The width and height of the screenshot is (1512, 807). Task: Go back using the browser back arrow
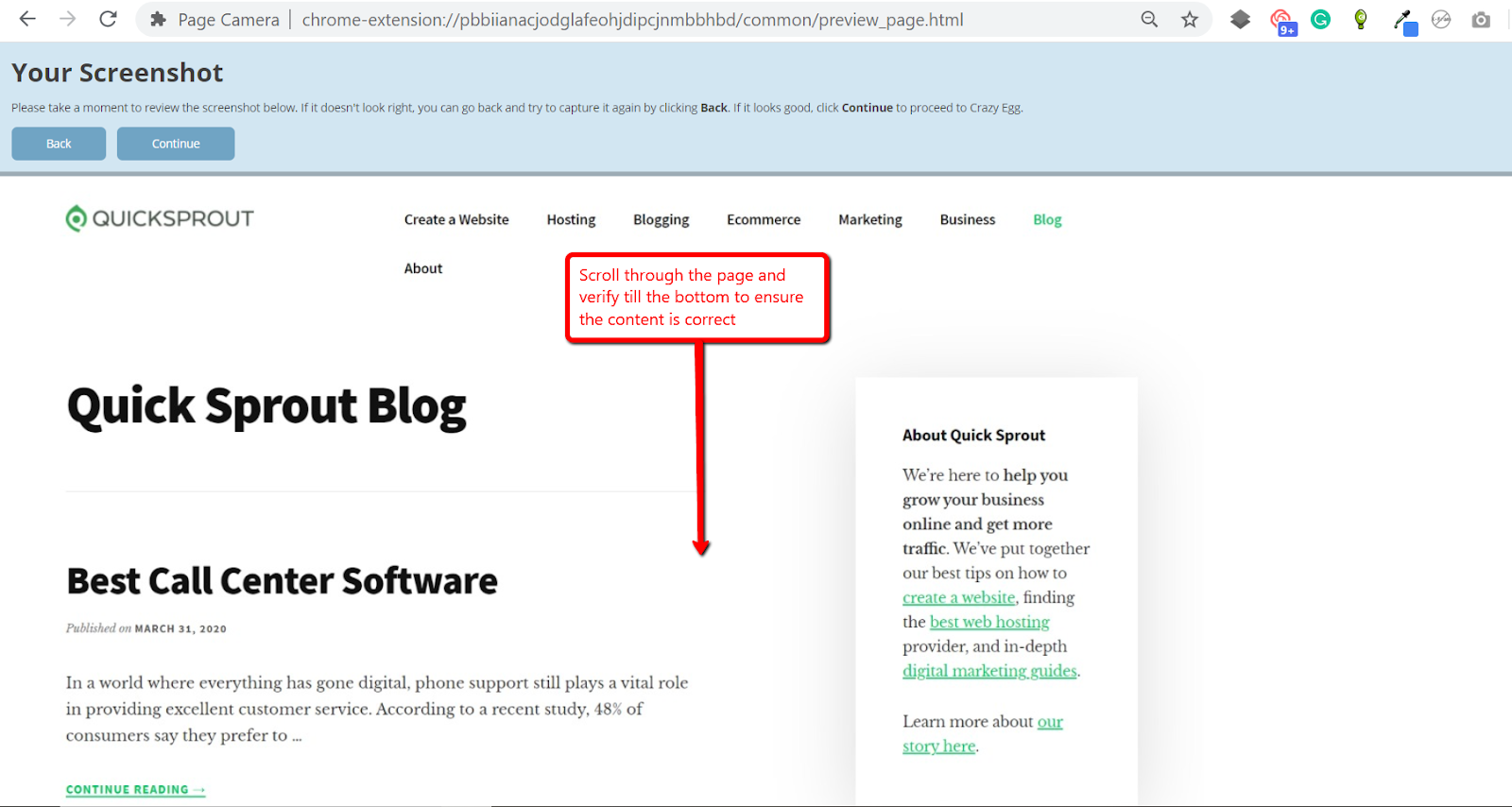[27, 19]
